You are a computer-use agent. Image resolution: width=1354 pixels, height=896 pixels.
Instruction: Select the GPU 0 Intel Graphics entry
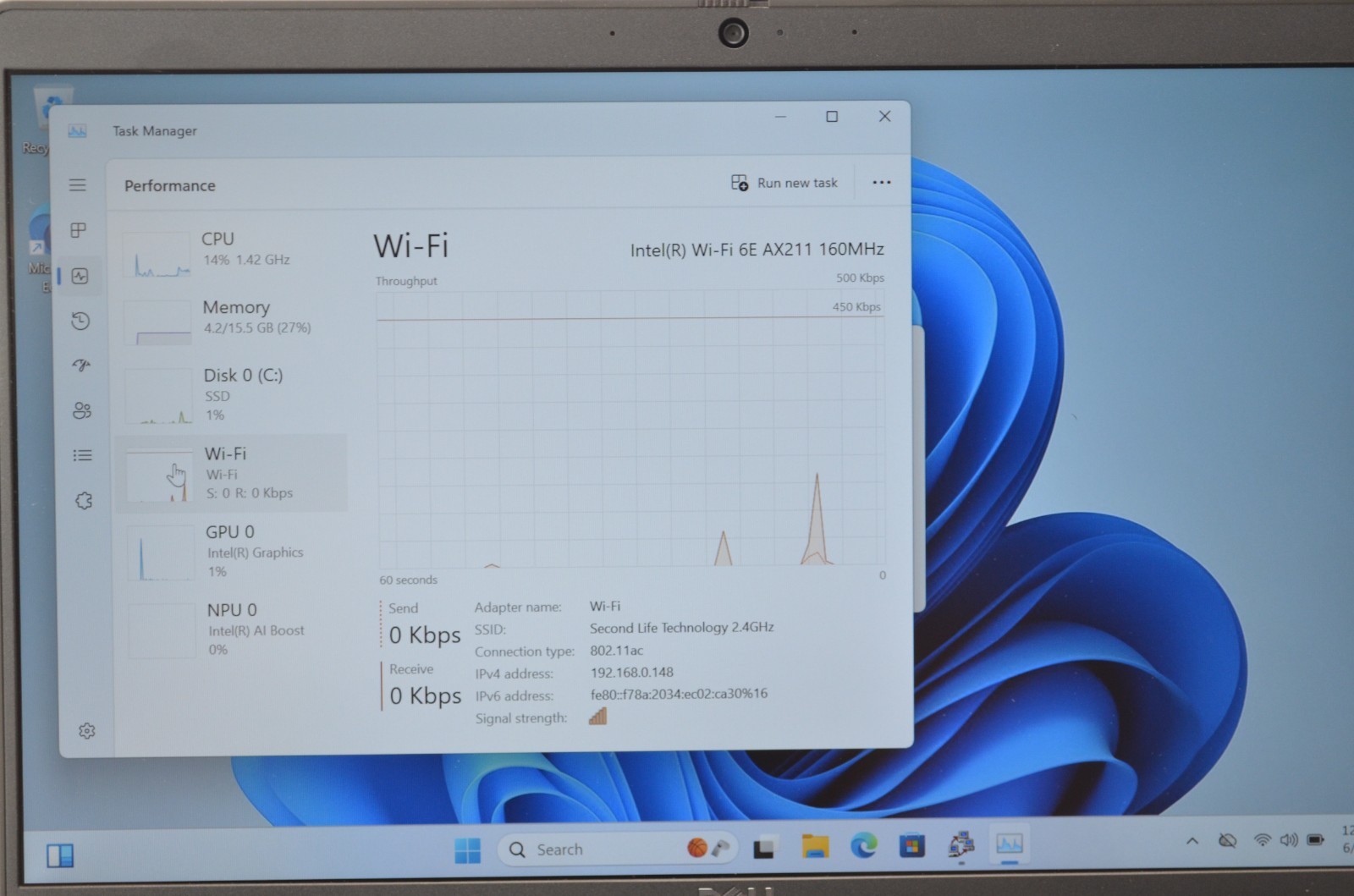coord(234,551)
